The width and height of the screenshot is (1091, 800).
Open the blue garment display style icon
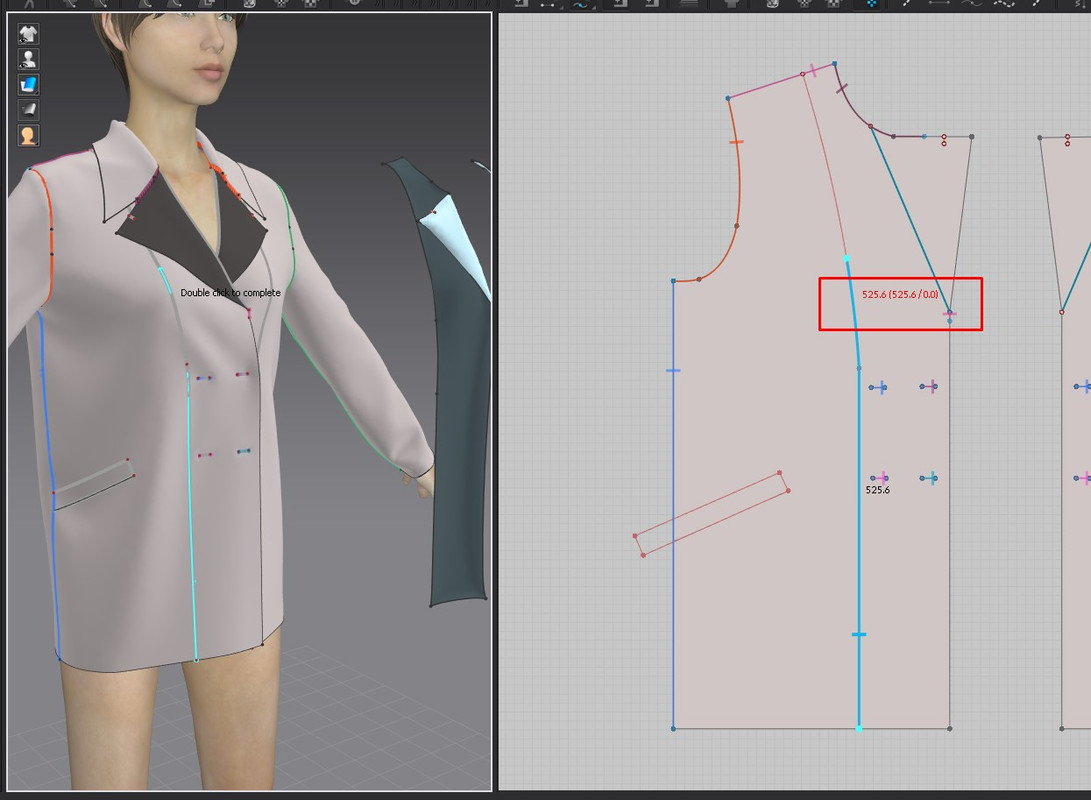click(x=28, y=84)
